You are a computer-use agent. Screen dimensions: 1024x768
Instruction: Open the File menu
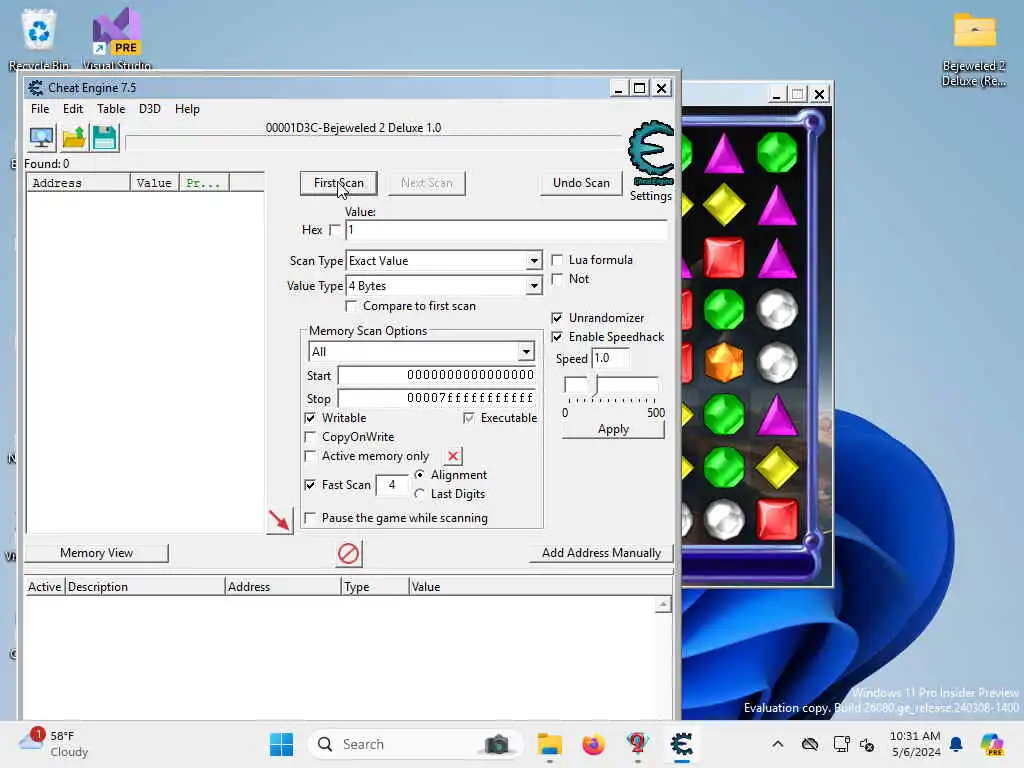[x=40, y=109]
